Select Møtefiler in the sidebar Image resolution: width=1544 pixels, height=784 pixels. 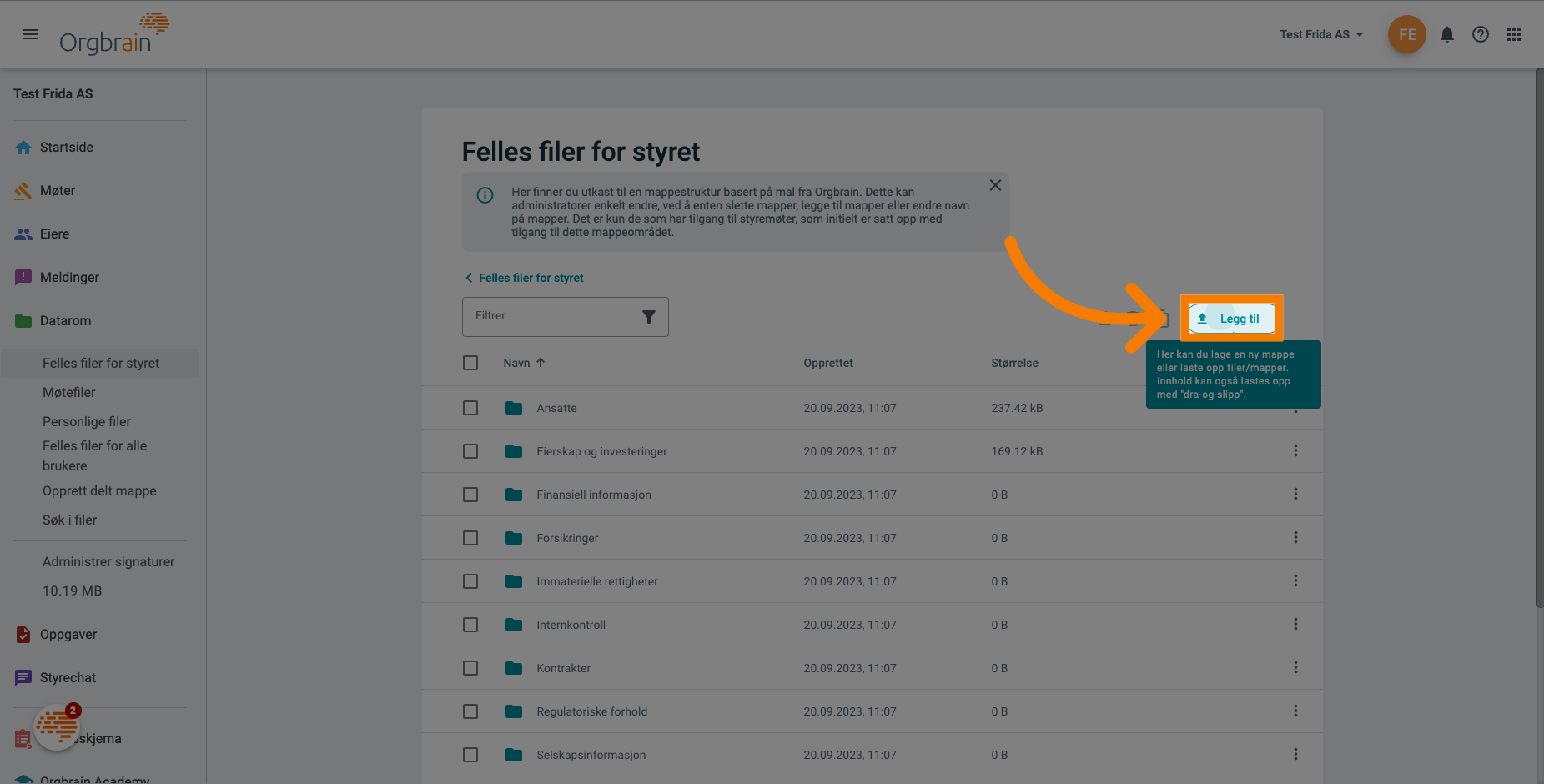(x=69, y=392)
